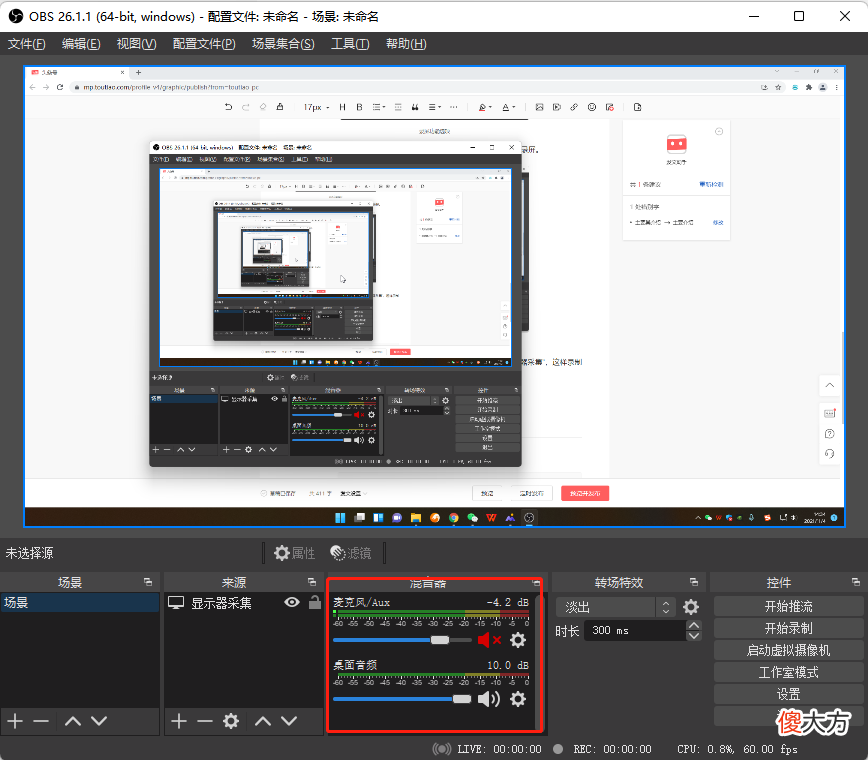Move scene up in list

pos(73,721)
